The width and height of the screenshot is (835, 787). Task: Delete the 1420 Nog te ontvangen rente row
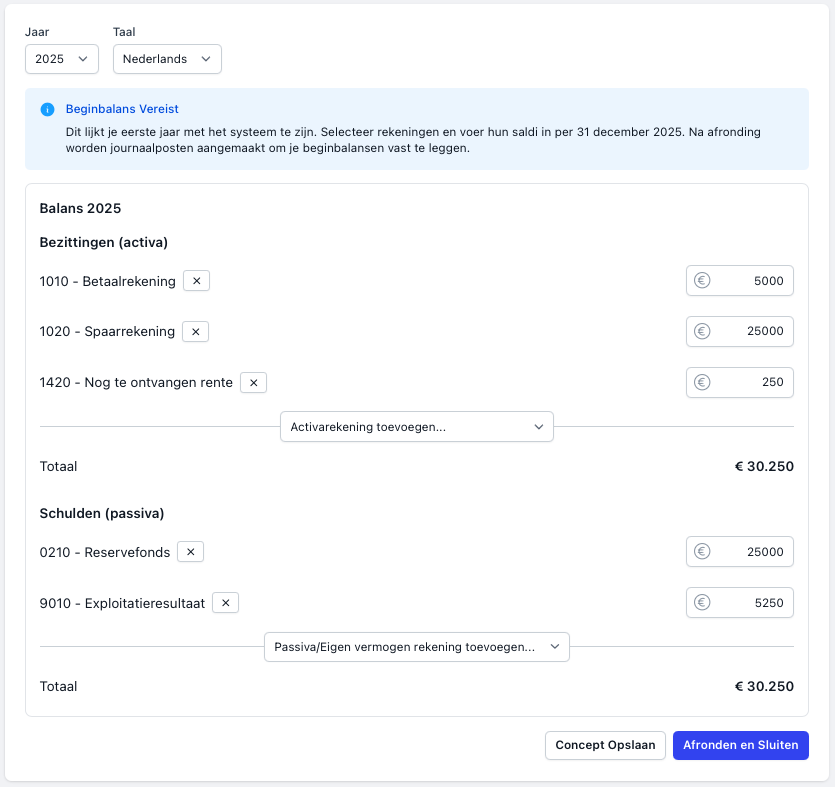[x=253, y=382]
